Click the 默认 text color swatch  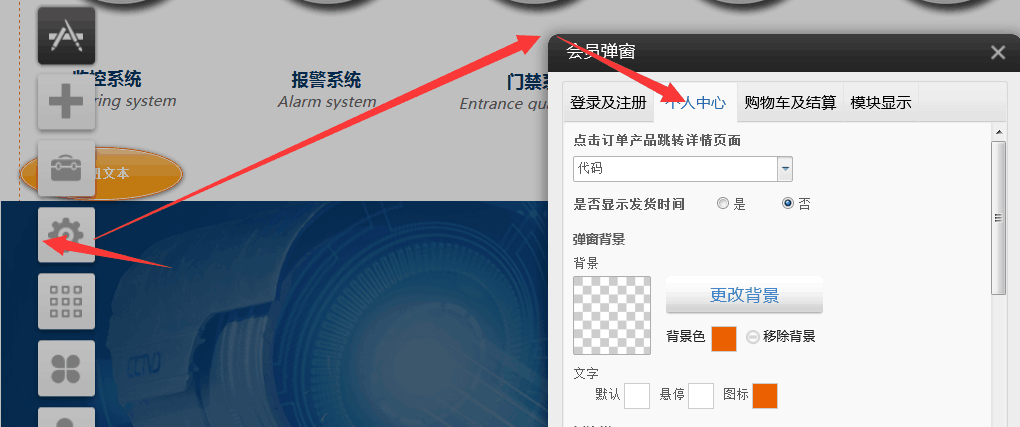[x=637, y=396]
